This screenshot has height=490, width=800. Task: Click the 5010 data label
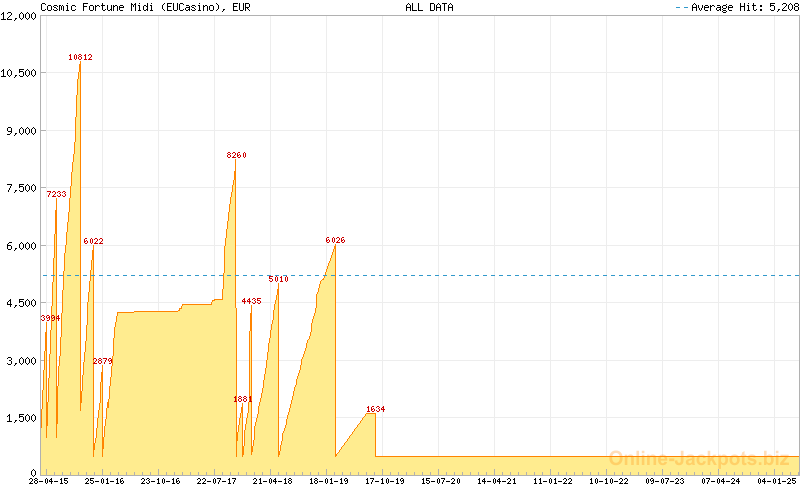[x=278, y=280]
